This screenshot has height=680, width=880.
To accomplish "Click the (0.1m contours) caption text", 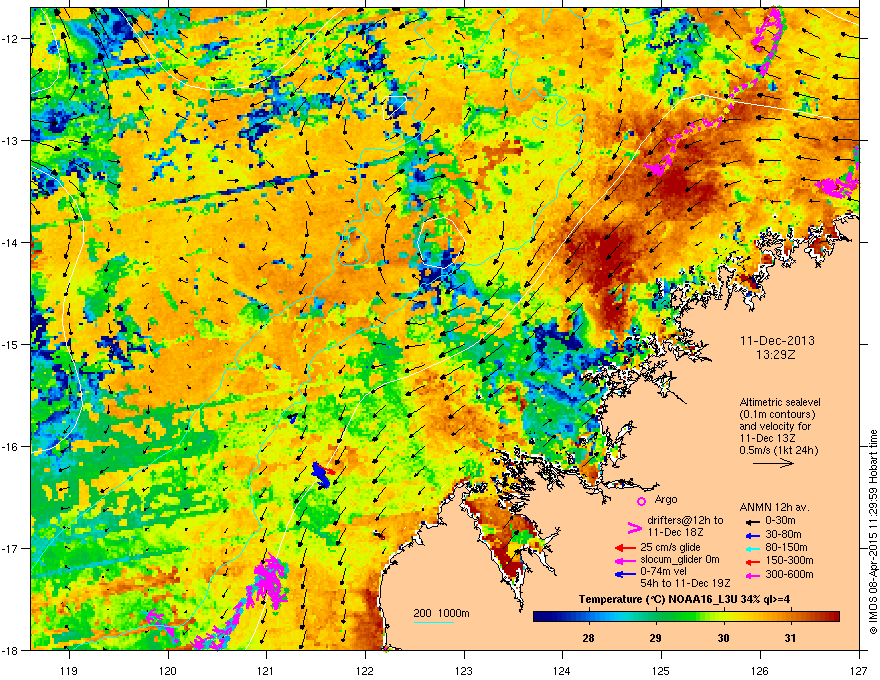I will (777, 415).
